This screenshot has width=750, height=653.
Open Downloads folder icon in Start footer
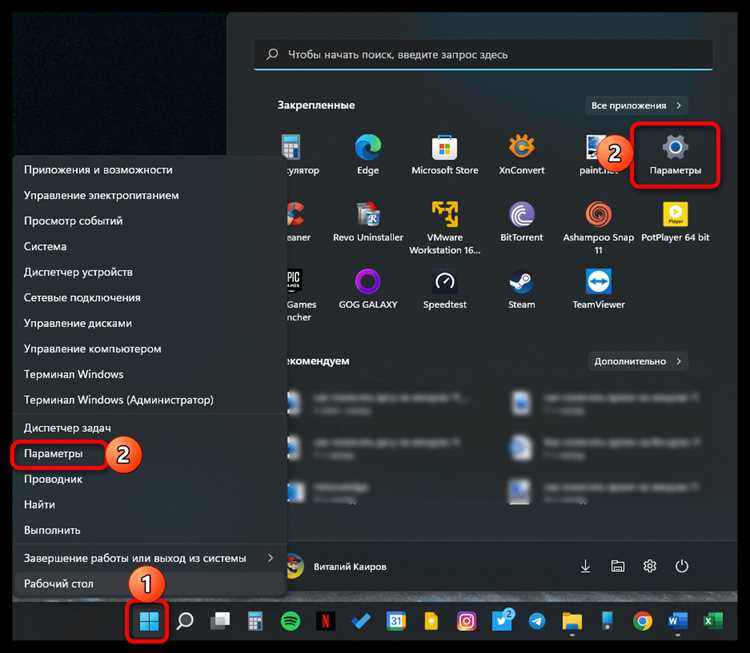pyautogui.click(x=585, y=566)
